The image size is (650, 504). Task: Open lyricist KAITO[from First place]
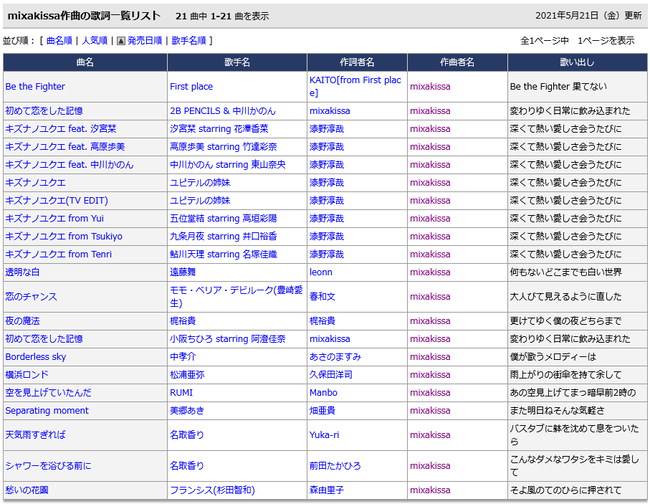[x=355, y=86]
